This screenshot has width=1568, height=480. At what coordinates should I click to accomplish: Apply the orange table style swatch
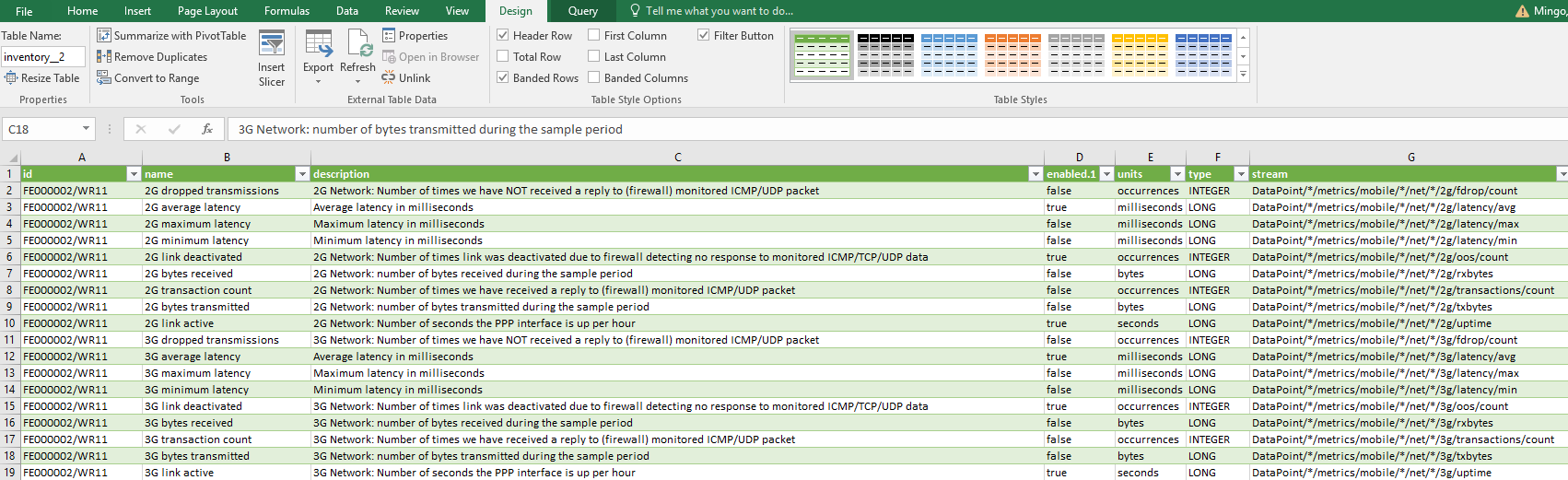pyautogui.click(x=1012, y=54)
